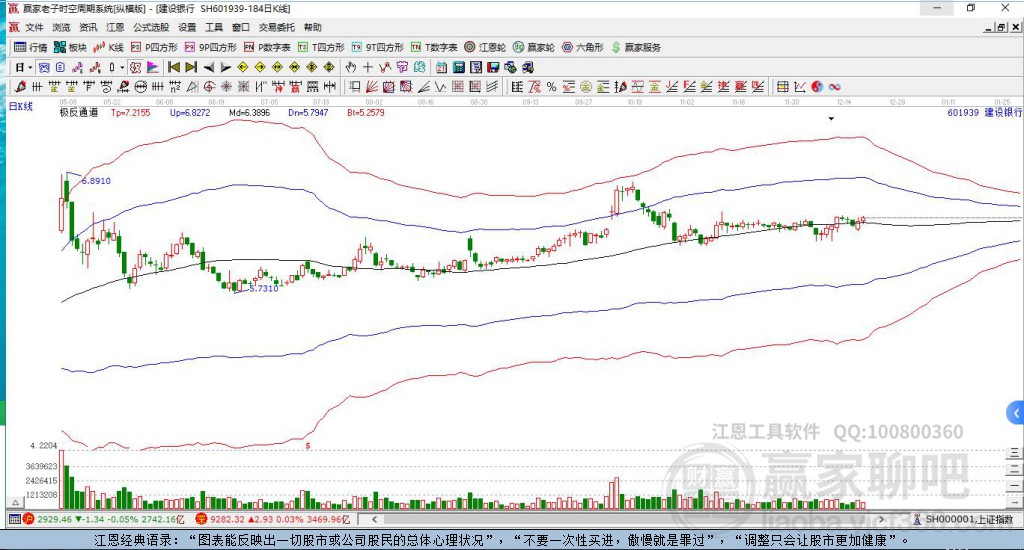The image size is (1024, 550).
Task: Click the grid table icon
Action: pos(782,87)
